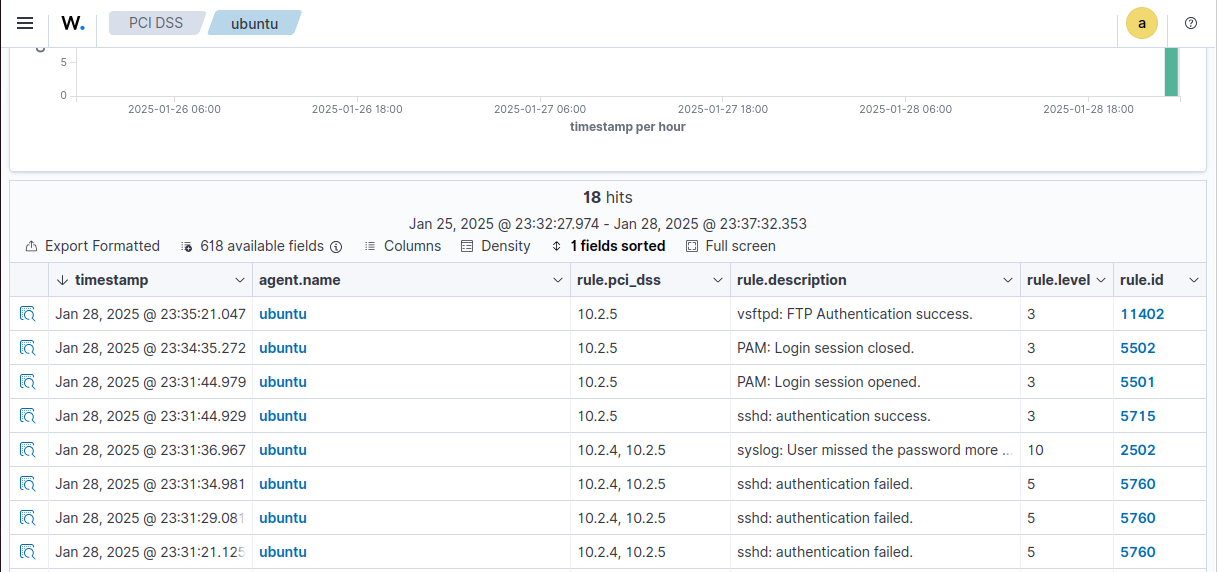The image size is (1217, 572).
Task: Open rule.level column options chevron
Action: 1101,280
